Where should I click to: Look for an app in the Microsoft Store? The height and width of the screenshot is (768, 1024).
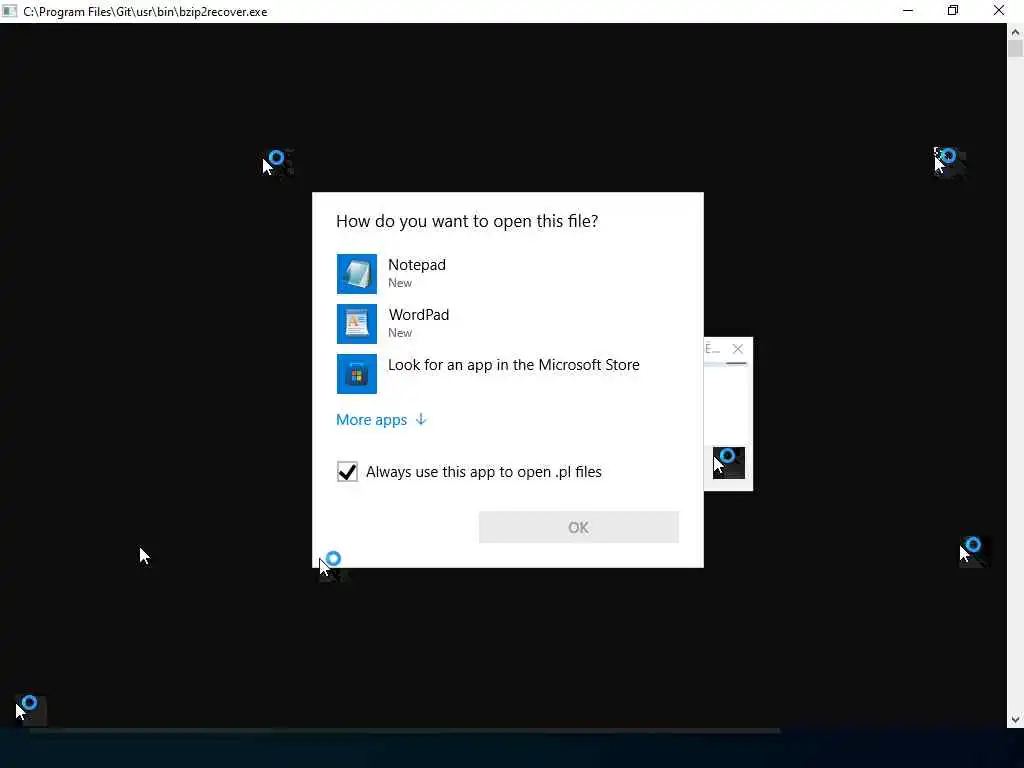pyautogui.click(x=507, y=374)
